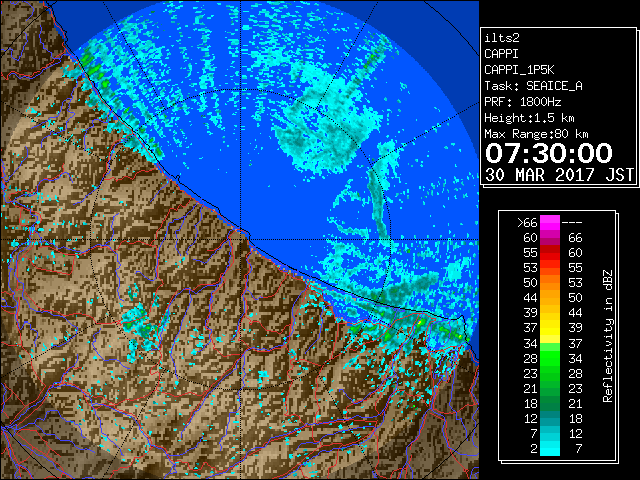Pick the red 55–60 dBZ color band
Screen dimensions: 640x480
point(550,253)
